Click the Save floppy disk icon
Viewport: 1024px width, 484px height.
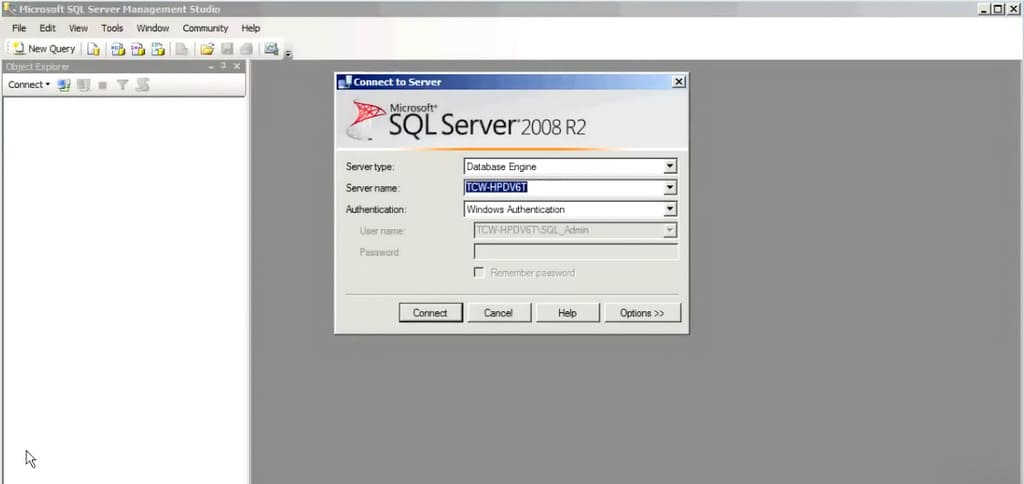[x=227, y=49]
